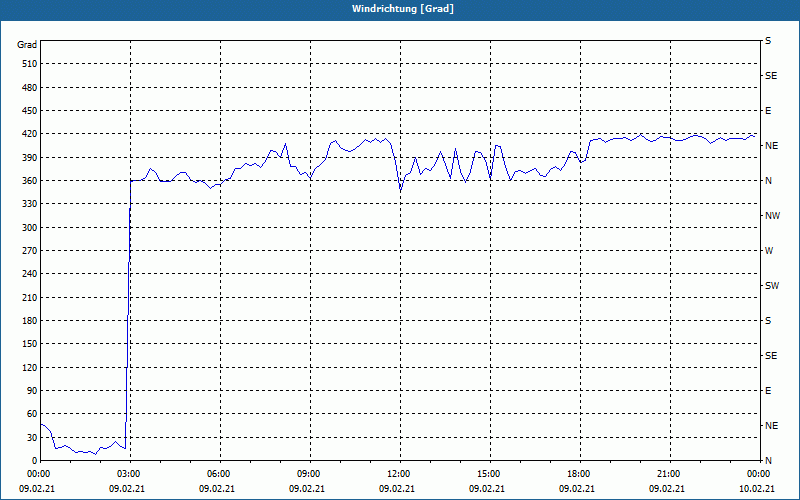Click the time label 12:00
800x500 pixels.
tap(400, 474)
